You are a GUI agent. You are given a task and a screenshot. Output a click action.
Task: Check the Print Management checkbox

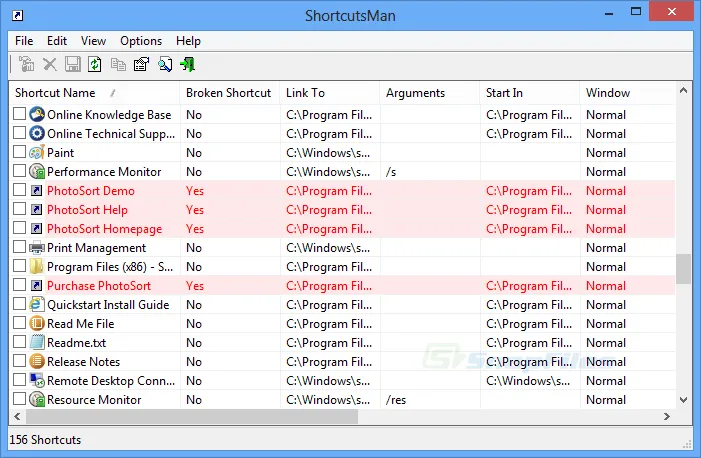[19, 246]
